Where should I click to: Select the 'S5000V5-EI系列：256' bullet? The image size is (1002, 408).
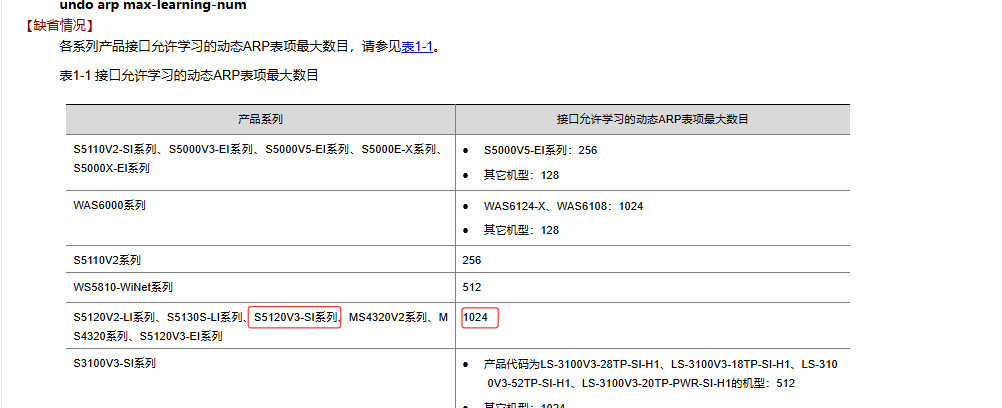[540, 151]
